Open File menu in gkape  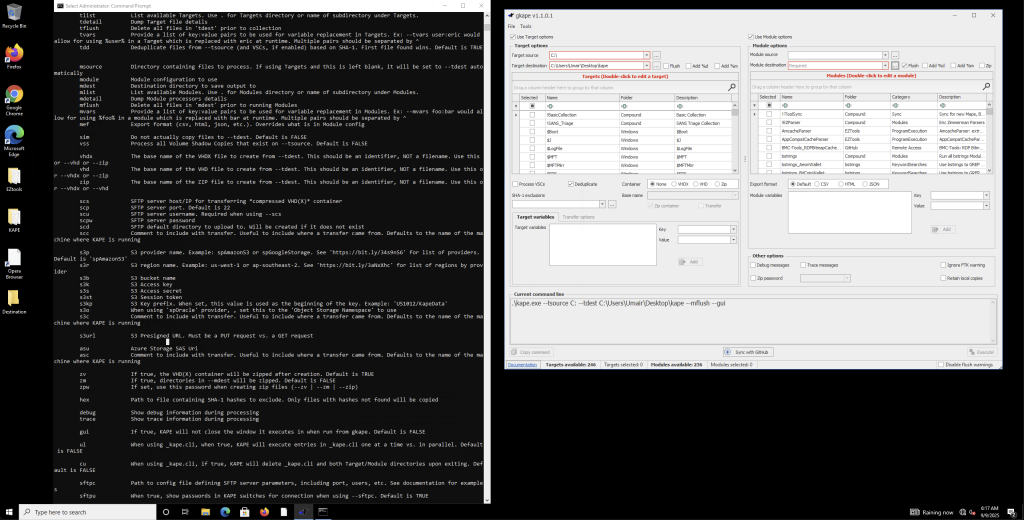coord(511,26)
